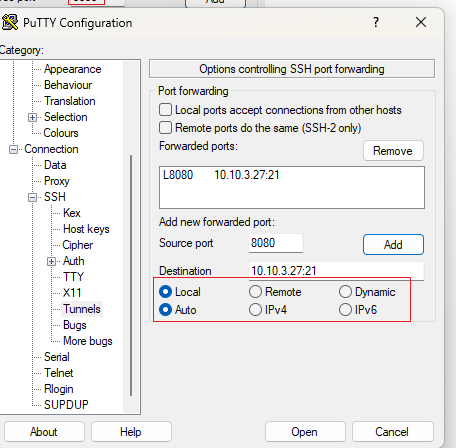Click Open to start the session
Screen dimensions: 456x448
tap(305, 432)
